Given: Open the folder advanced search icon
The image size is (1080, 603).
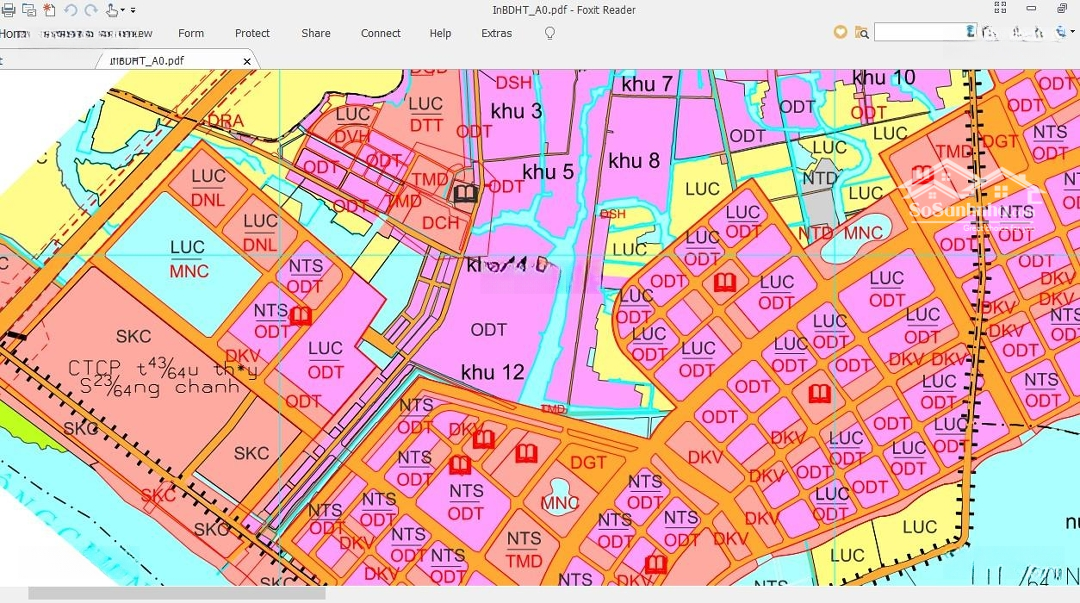Looking at the screenshot, I should (x=862, y=33).
